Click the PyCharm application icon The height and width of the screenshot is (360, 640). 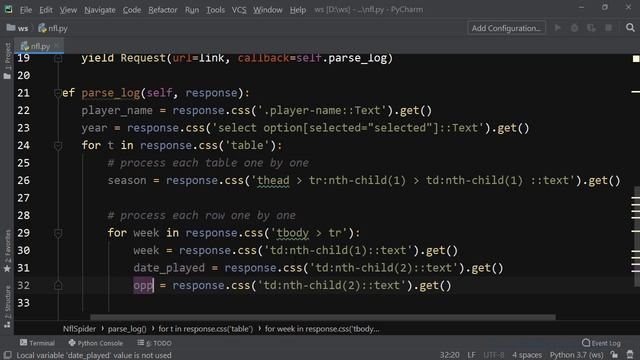point(8,9)
